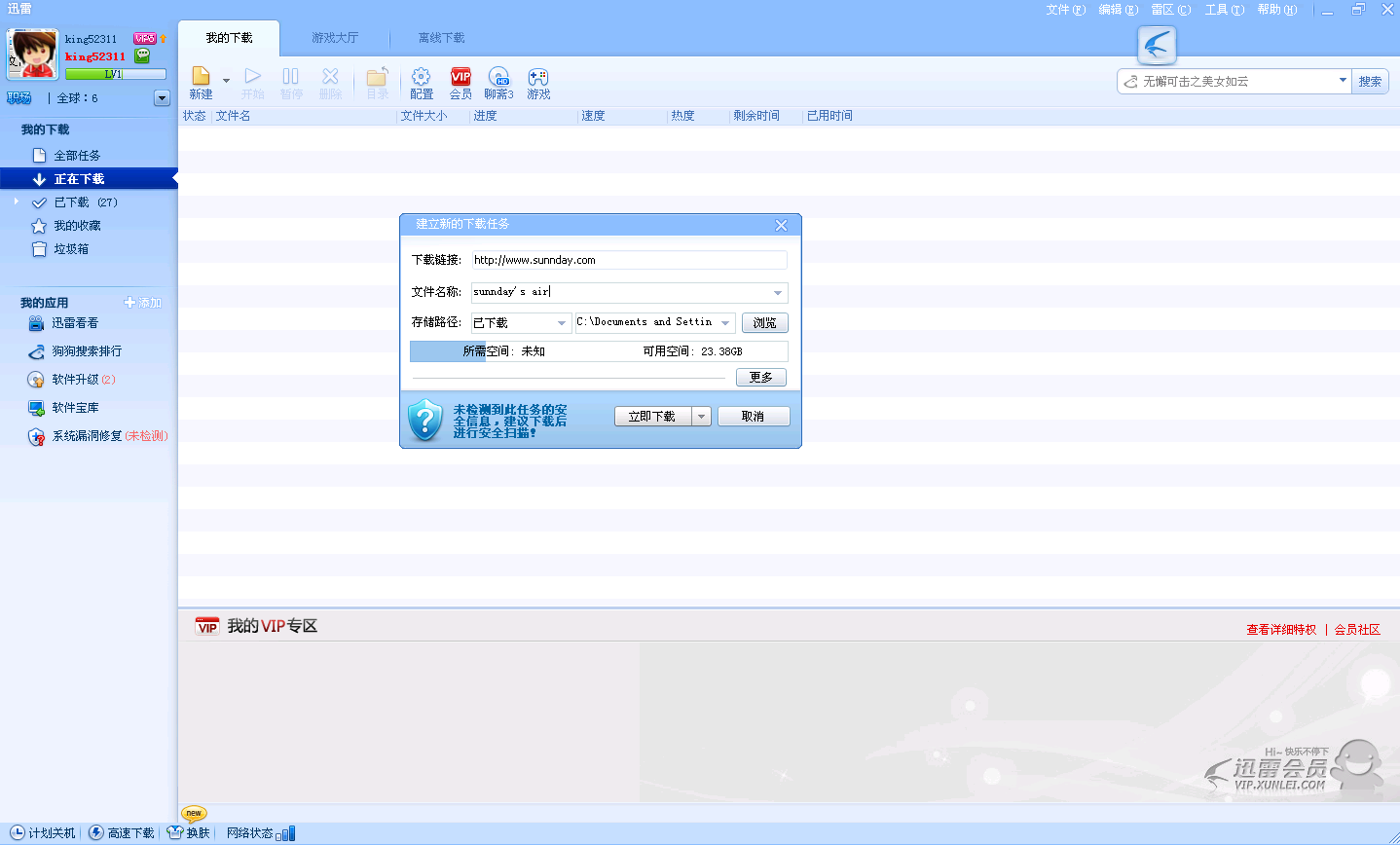This screenshot has height=845, width=1400.
Task: Click the Start (开始) play icon
Action: pos(253,83)
